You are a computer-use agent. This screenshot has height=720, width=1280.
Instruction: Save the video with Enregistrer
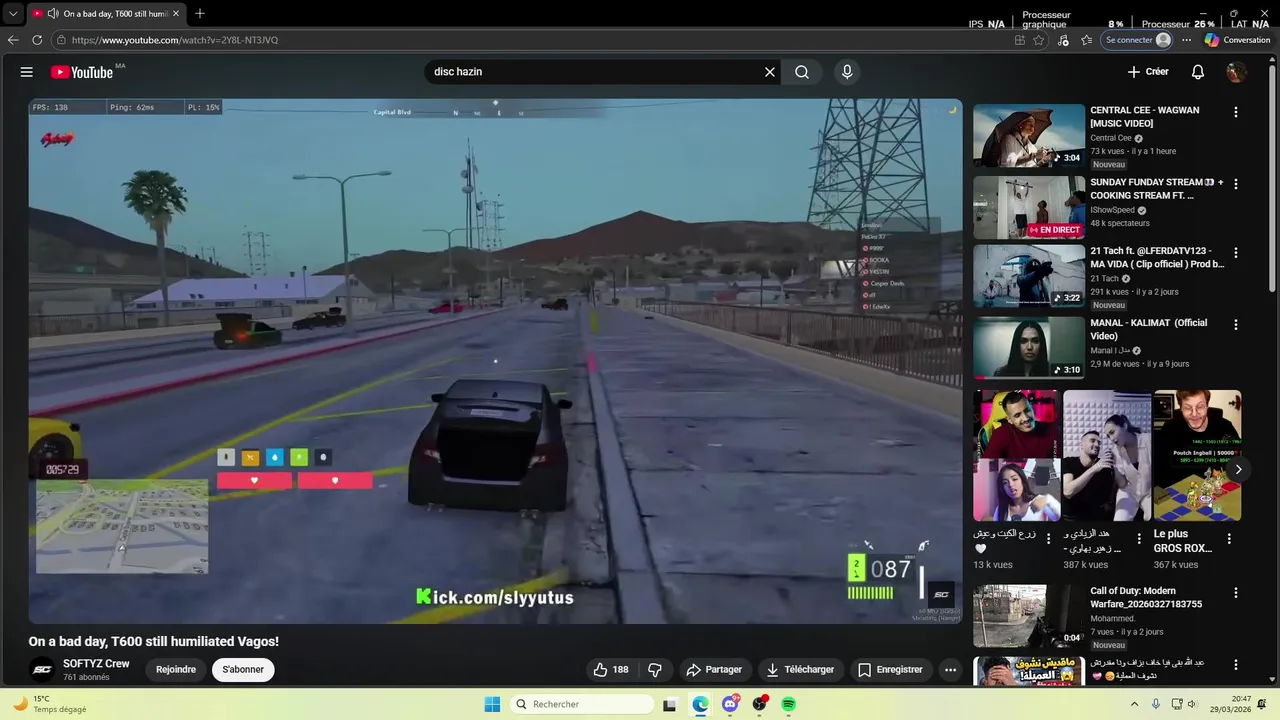(x=890, y=670)
